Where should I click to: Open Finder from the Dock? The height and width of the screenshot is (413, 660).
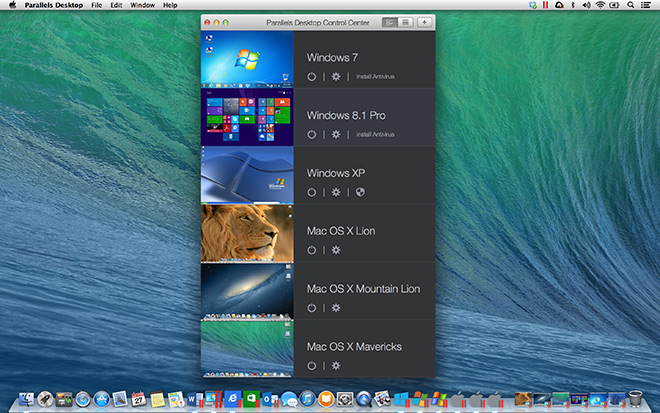tap(27, 399)
